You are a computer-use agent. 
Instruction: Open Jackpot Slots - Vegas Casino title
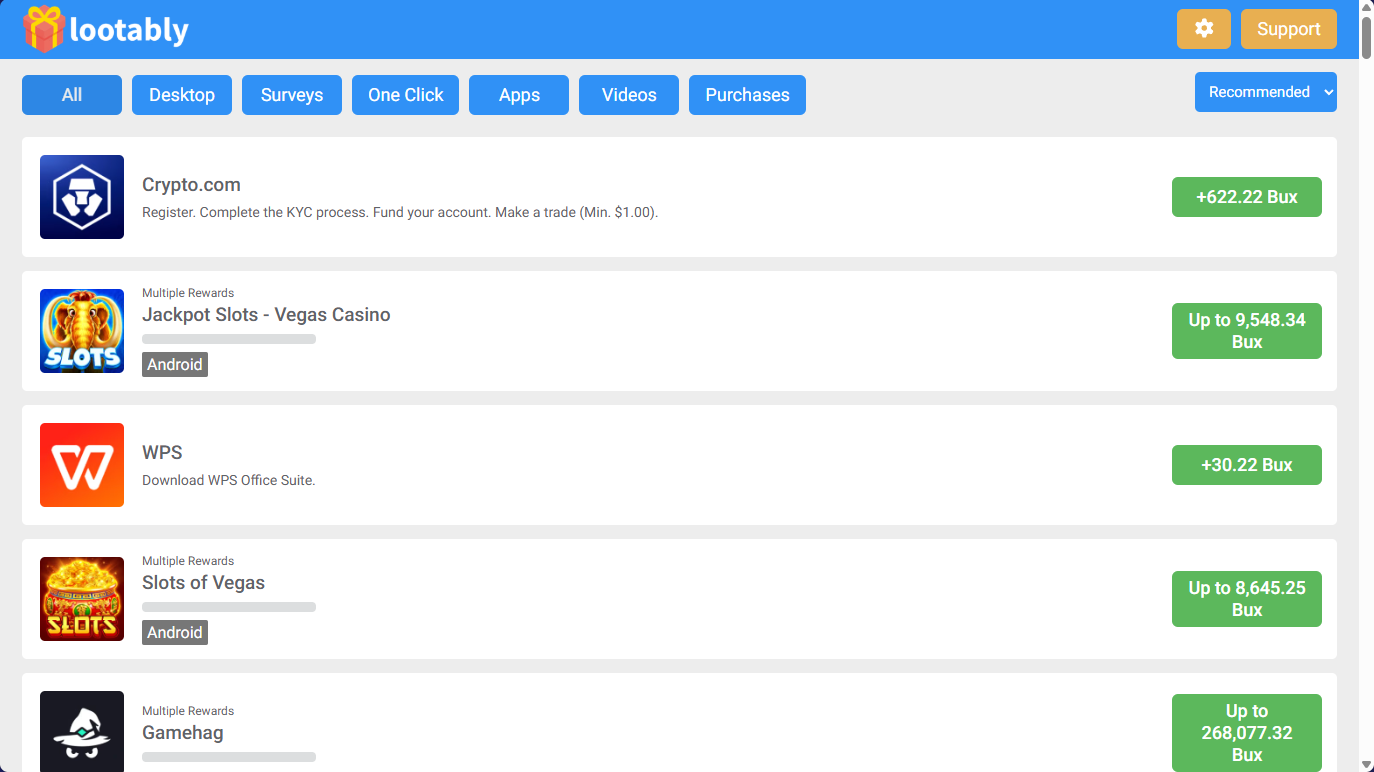pos(266,315)
